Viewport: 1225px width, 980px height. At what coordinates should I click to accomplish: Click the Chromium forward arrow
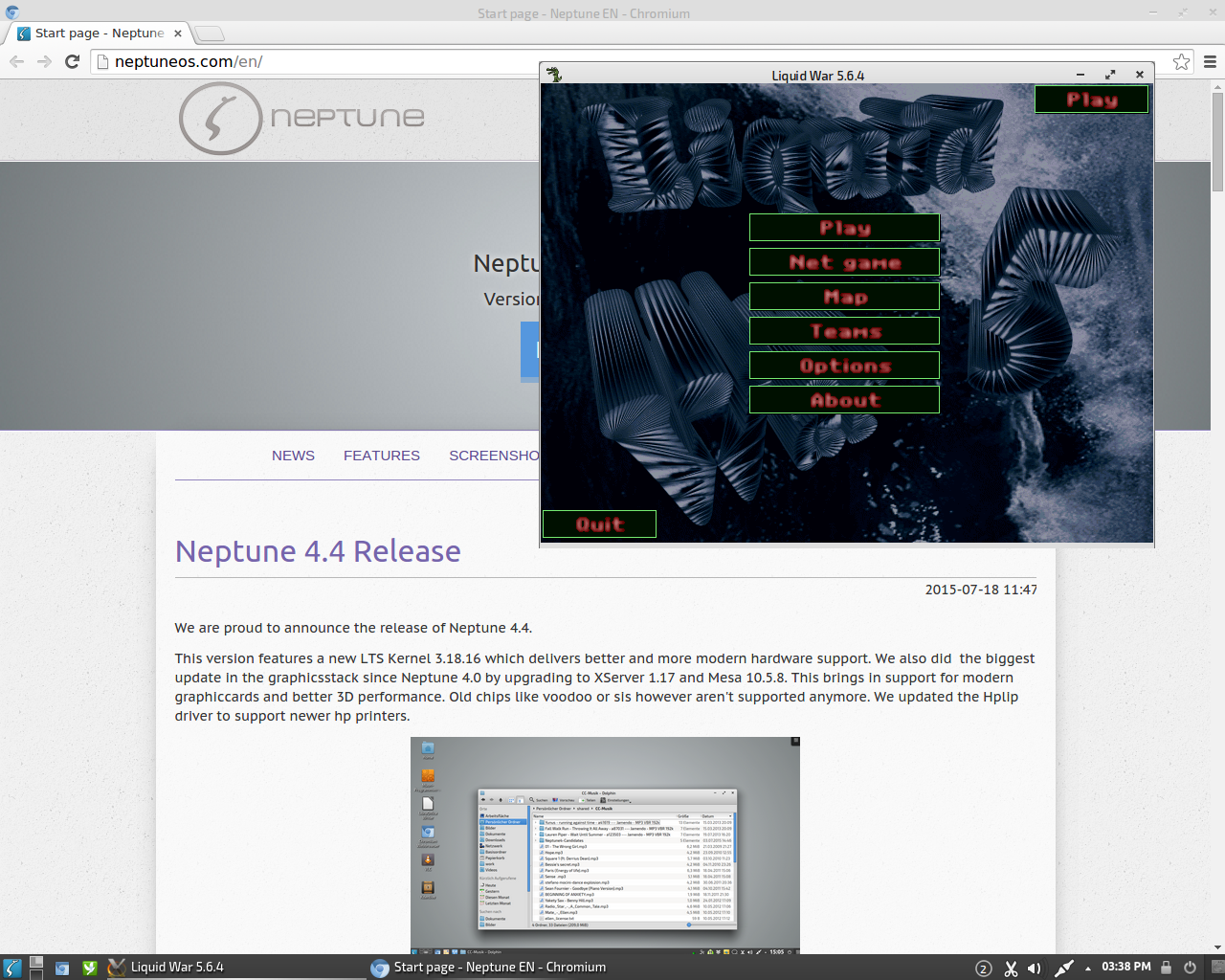44,61
